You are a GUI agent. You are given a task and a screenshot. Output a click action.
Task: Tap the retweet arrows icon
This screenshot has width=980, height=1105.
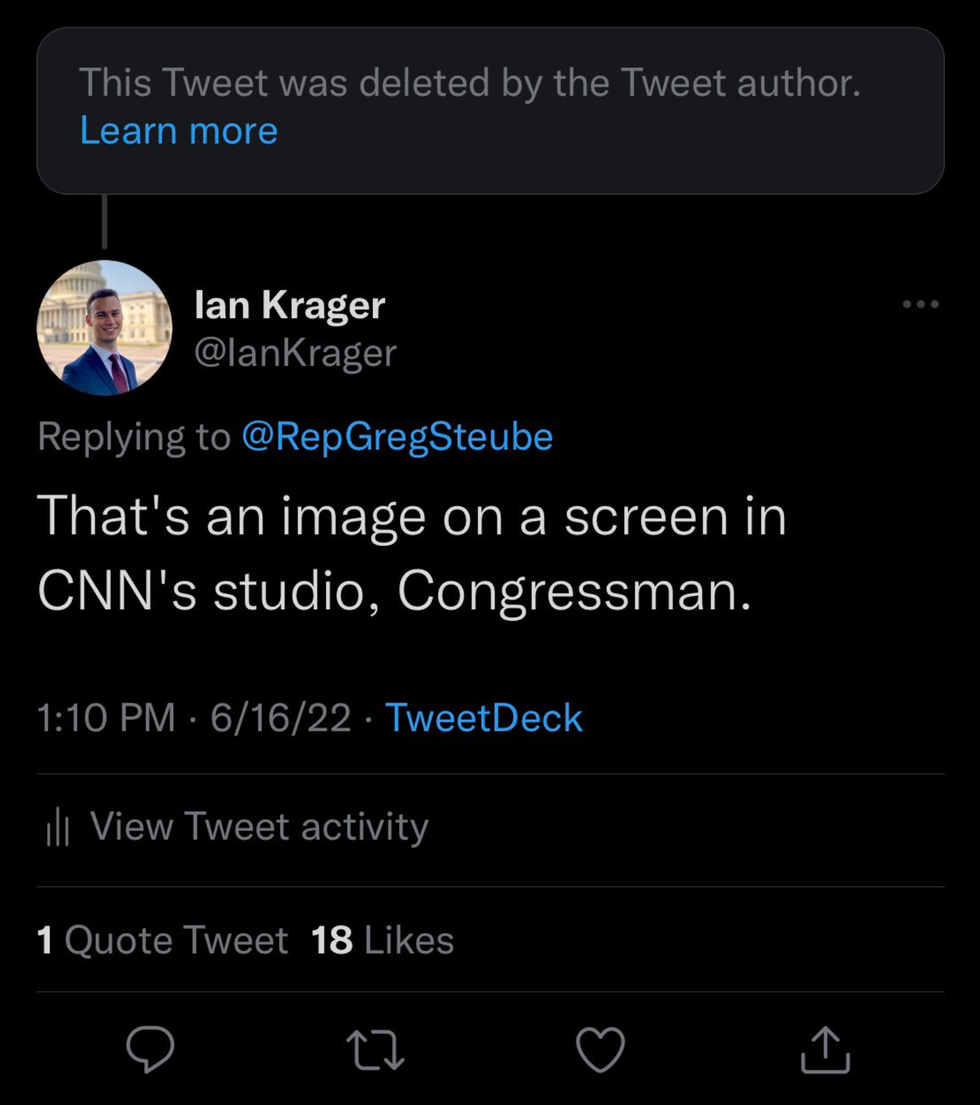click(x=375, y=1050)
